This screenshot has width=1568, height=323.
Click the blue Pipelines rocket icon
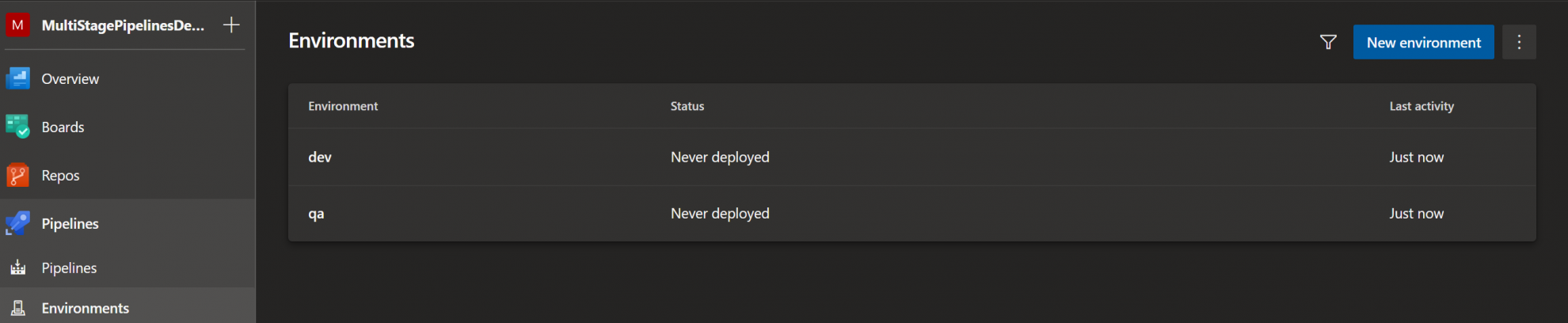(17, 223)
